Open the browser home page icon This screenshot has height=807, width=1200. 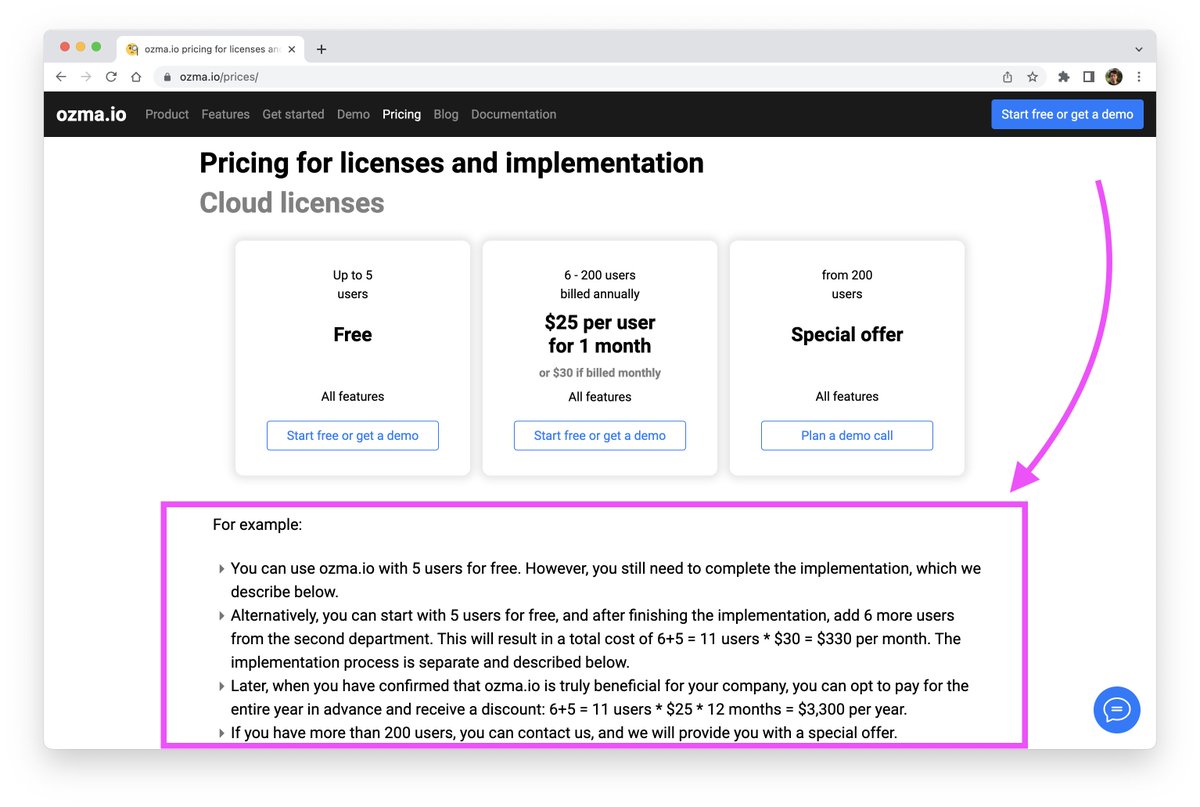pos(136,77)
